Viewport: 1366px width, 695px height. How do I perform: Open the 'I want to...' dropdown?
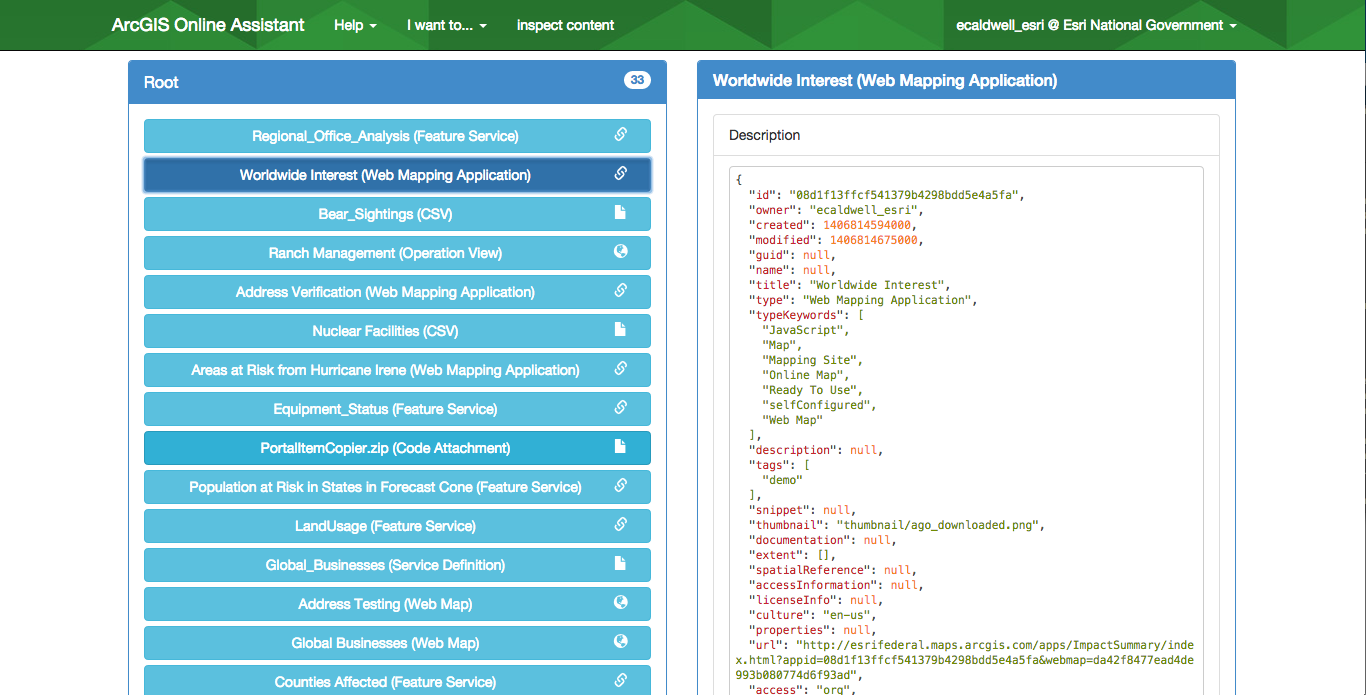pos(447,25)
